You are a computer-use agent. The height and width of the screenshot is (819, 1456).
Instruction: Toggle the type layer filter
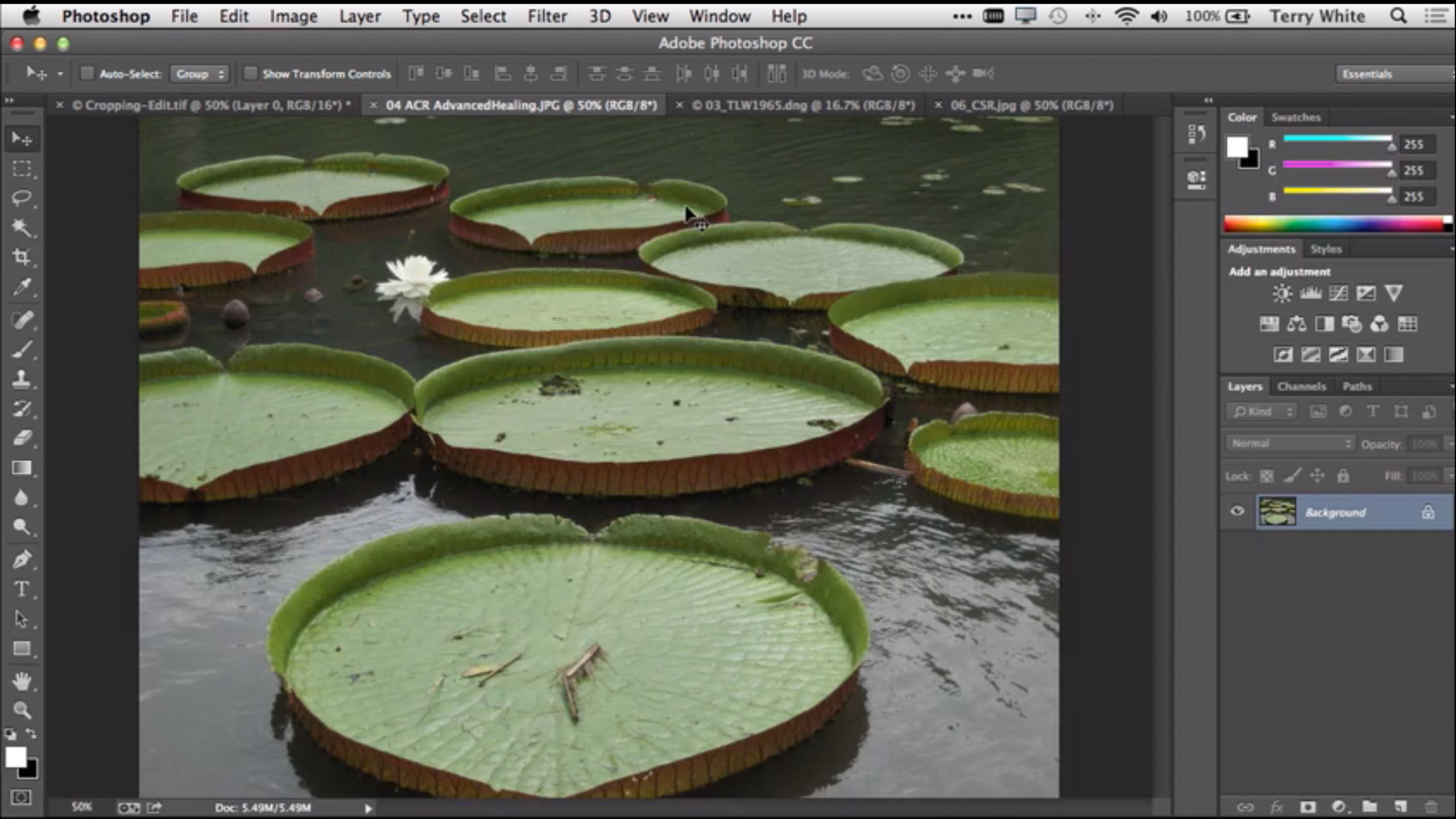(1373, 412)
